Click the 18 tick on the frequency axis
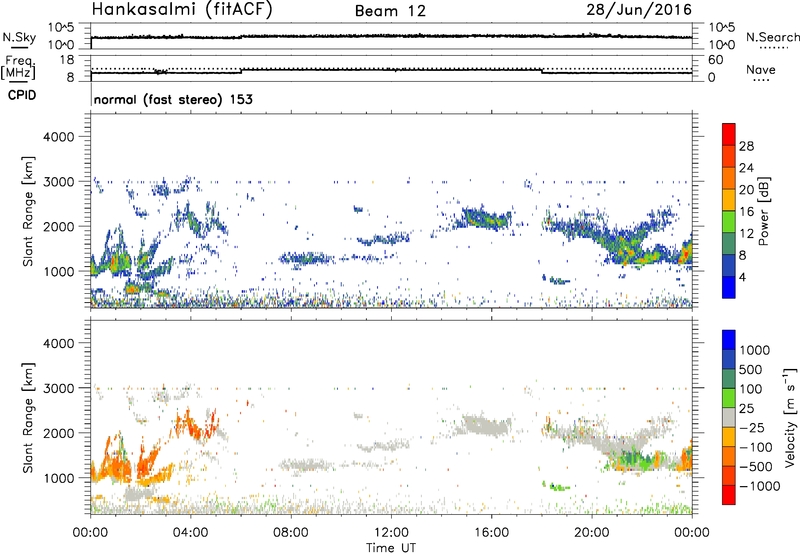Screen dimensions: 800x554 pos(66,60)
